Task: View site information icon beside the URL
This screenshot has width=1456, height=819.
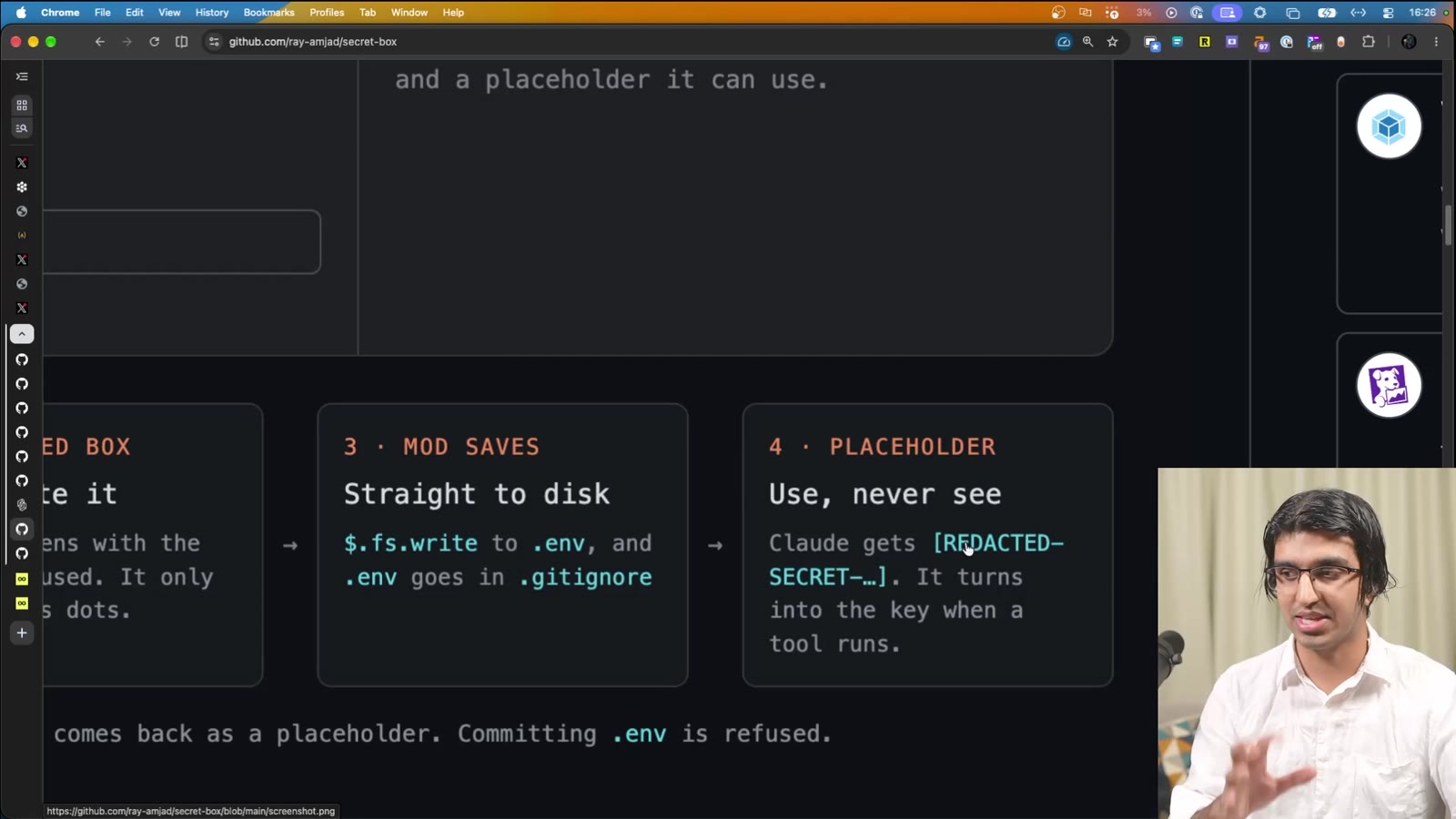Action: pos(214,42)
